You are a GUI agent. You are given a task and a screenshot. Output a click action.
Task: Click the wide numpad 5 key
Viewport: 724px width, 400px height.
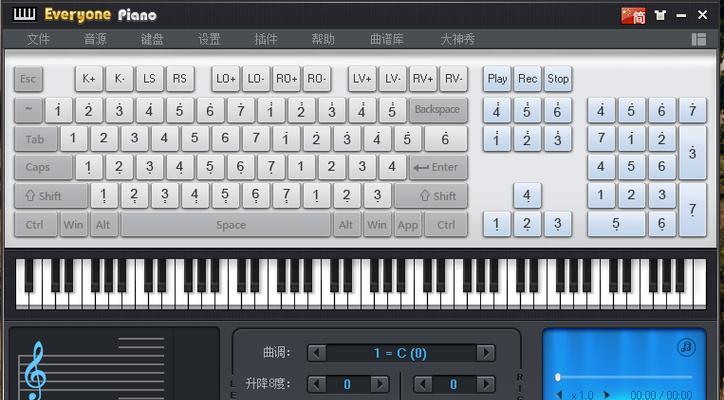coord(616,224)
